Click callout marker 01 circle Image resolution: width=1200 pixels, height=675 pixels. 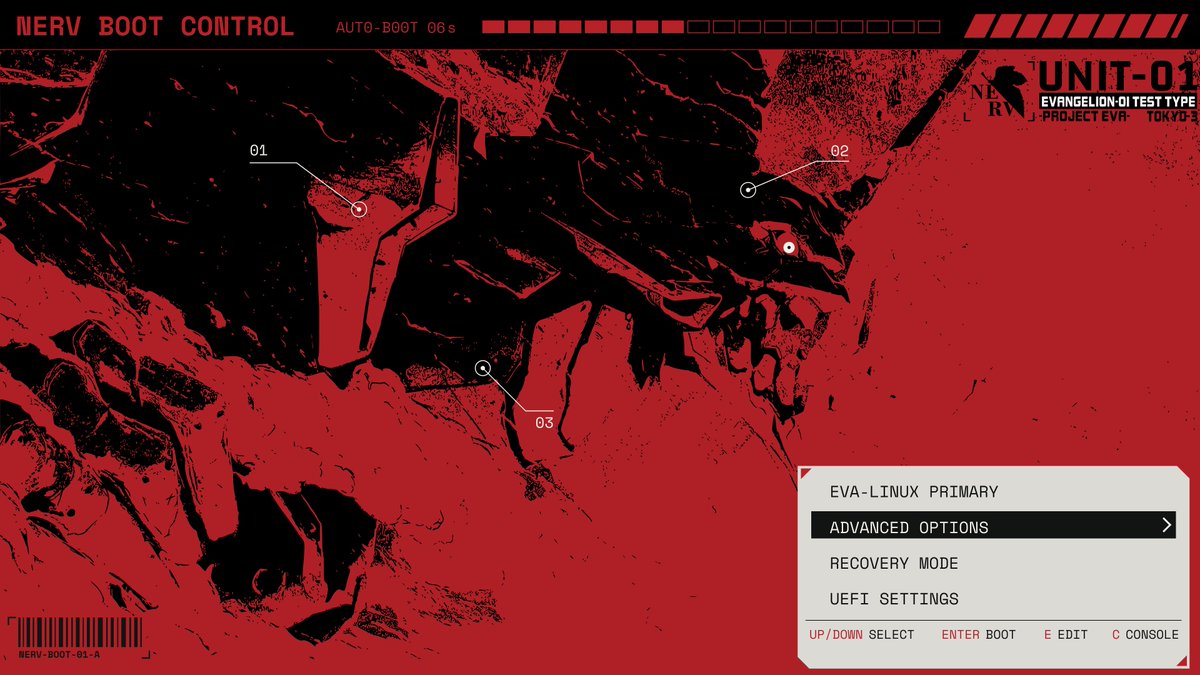(359, 209)
